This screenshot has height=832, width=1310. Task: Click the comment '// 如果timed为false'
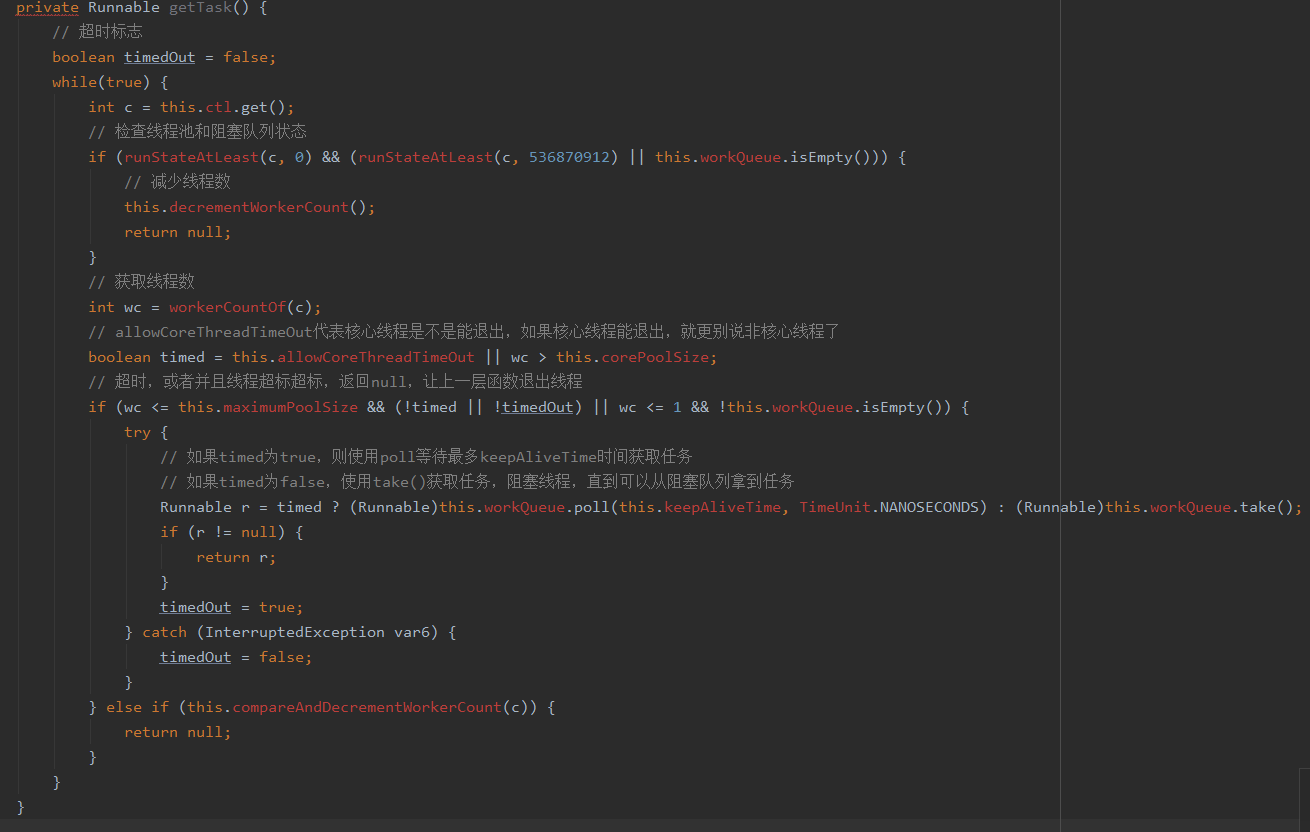(477, 482)
